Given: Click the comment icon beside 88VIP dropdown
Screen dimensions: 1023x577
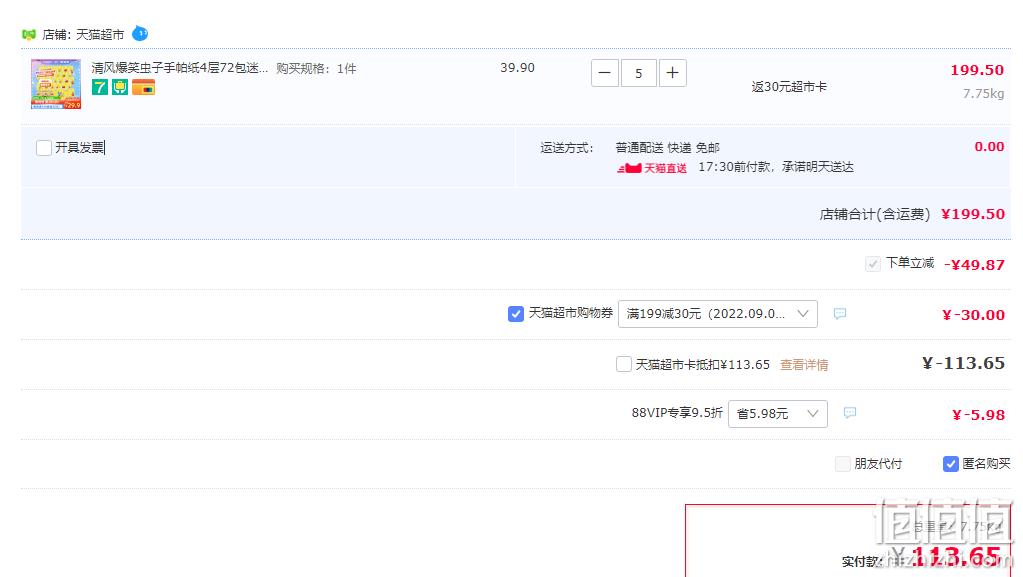Looking at the screenshot, I should pyautogui.click(x=849, y=413).
